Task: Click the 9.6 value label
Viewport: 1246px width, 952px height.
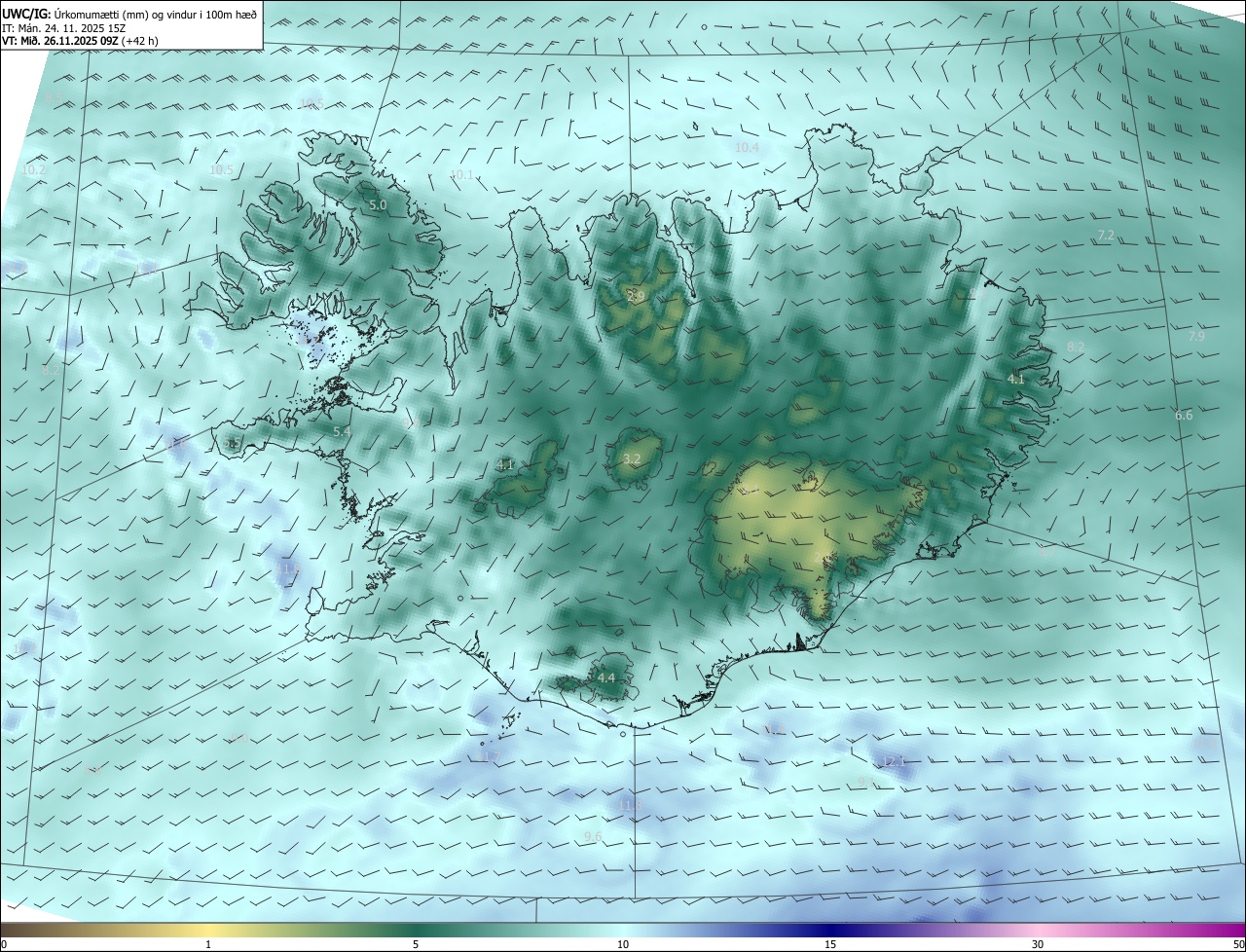Action: [x=593, y=837]
